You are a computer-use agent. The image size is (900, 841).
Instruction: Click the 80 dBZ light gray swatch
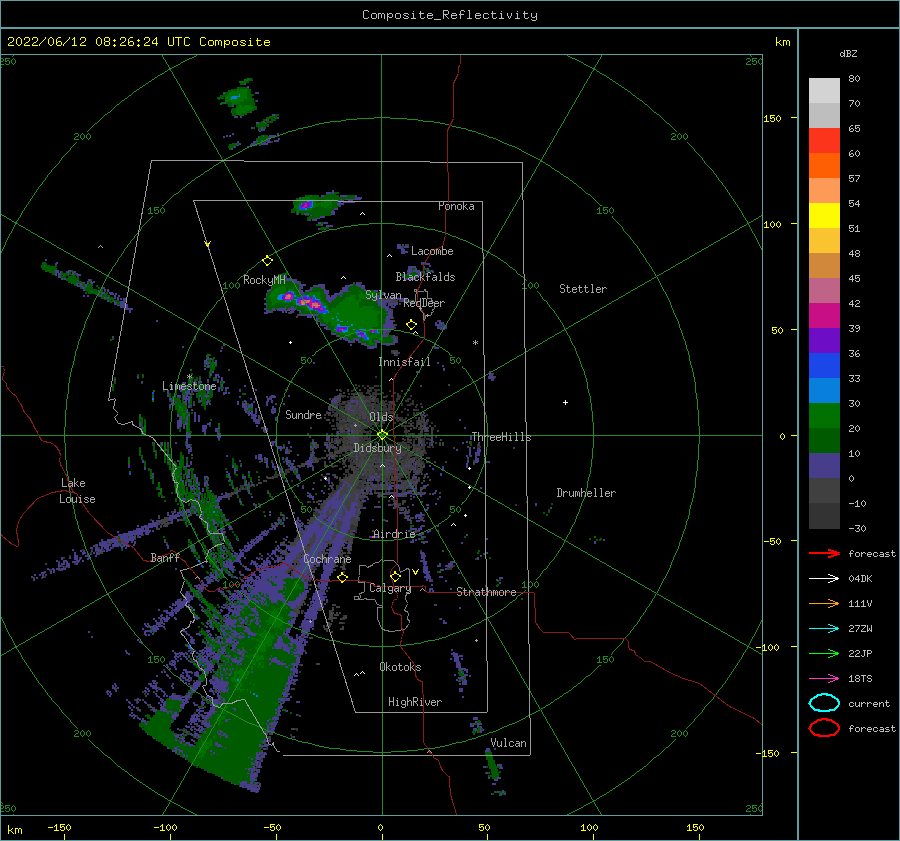pyautogui.click(x=824, y=91)
